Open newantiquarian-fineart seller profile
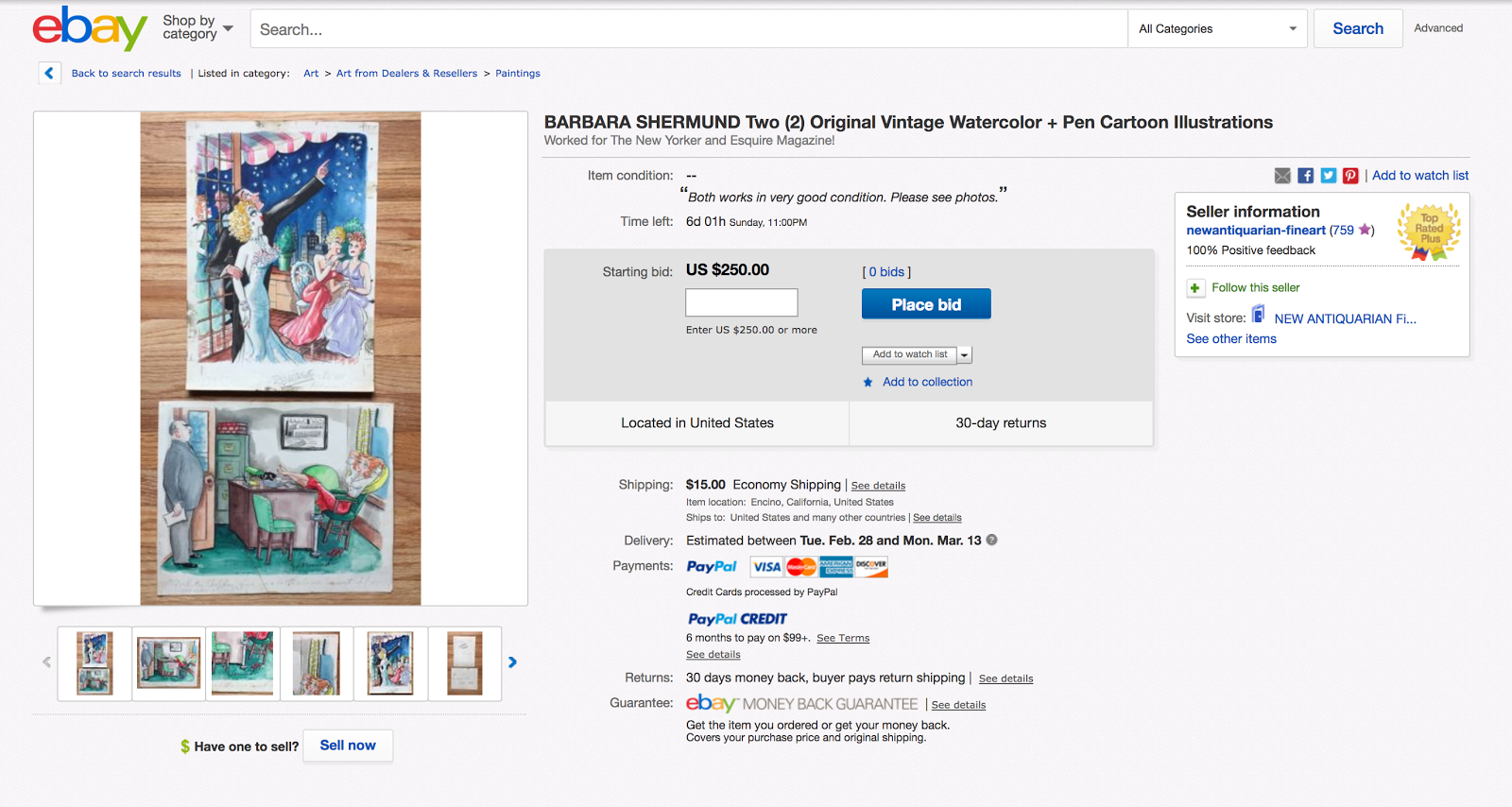The image size is (1512, 807). [x=1256, y=231]
